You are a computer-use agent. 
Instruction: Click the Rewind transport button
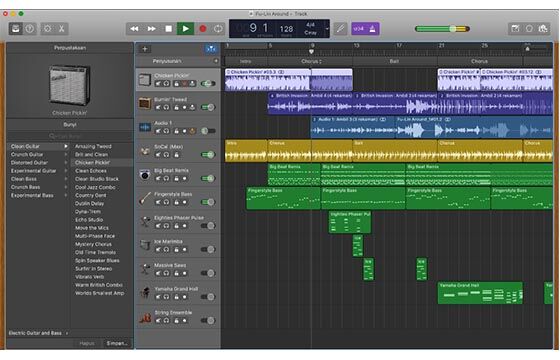[134, 29]
